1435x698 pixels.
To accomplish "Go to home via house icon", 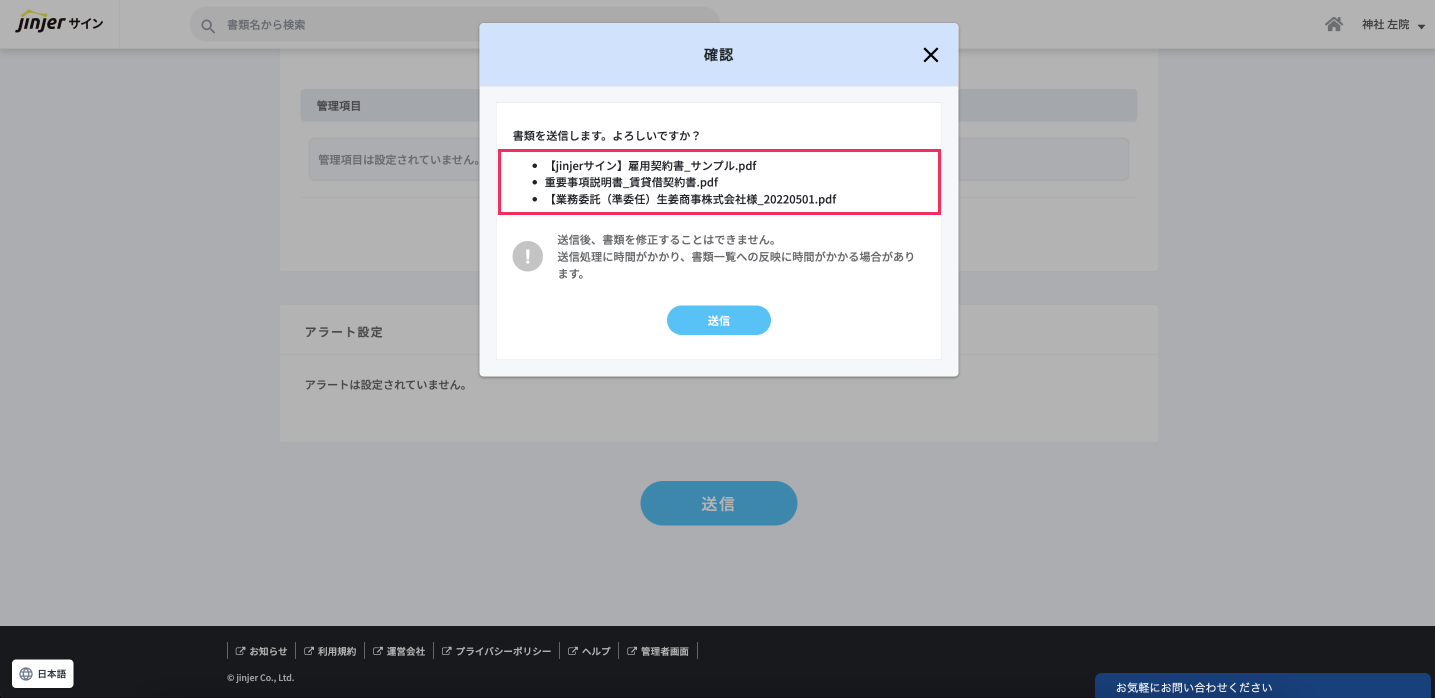I will (x=1333, y=24).
